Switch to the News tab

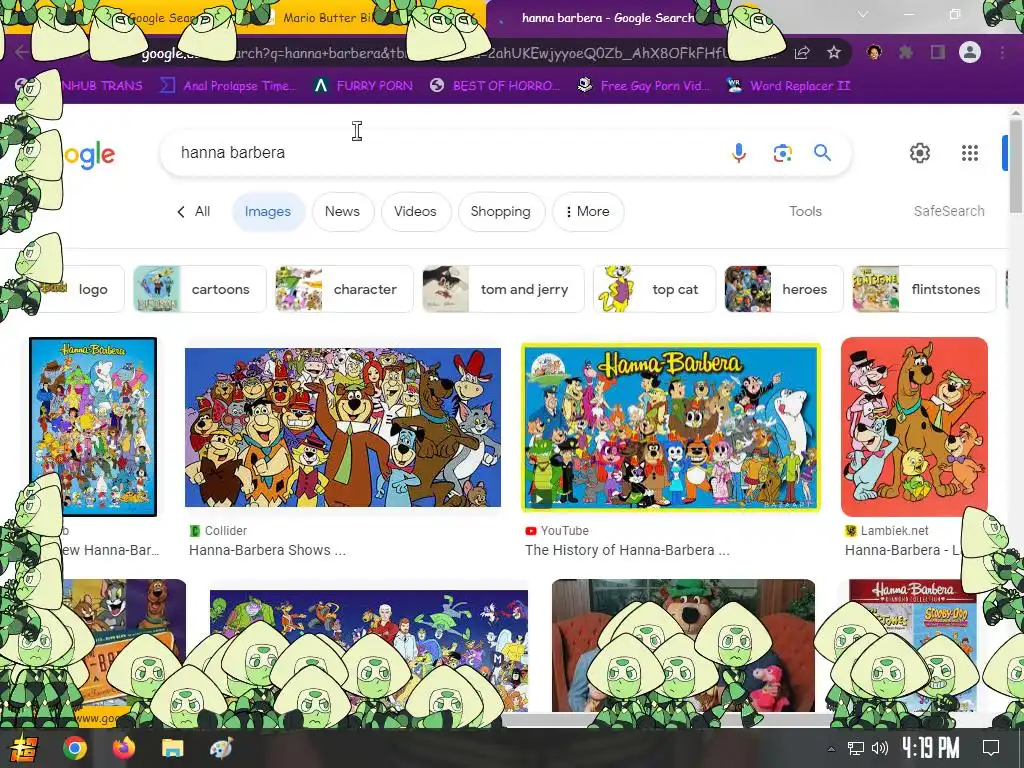[x=343, y=212]
